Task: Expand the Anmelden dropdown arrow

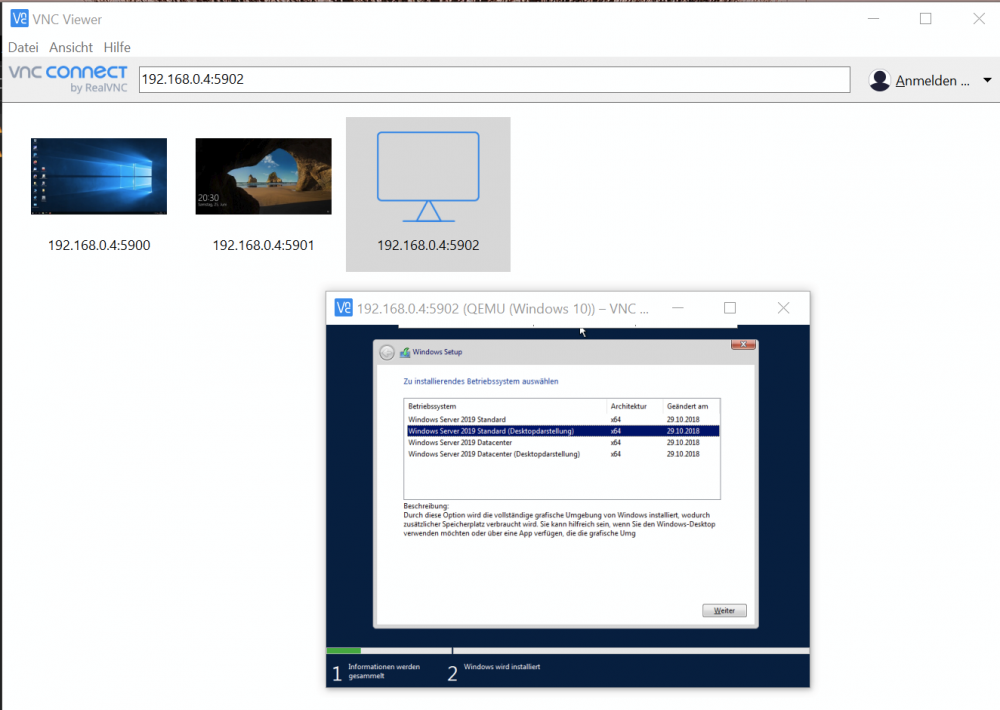Action: click(x=987, y=80)
